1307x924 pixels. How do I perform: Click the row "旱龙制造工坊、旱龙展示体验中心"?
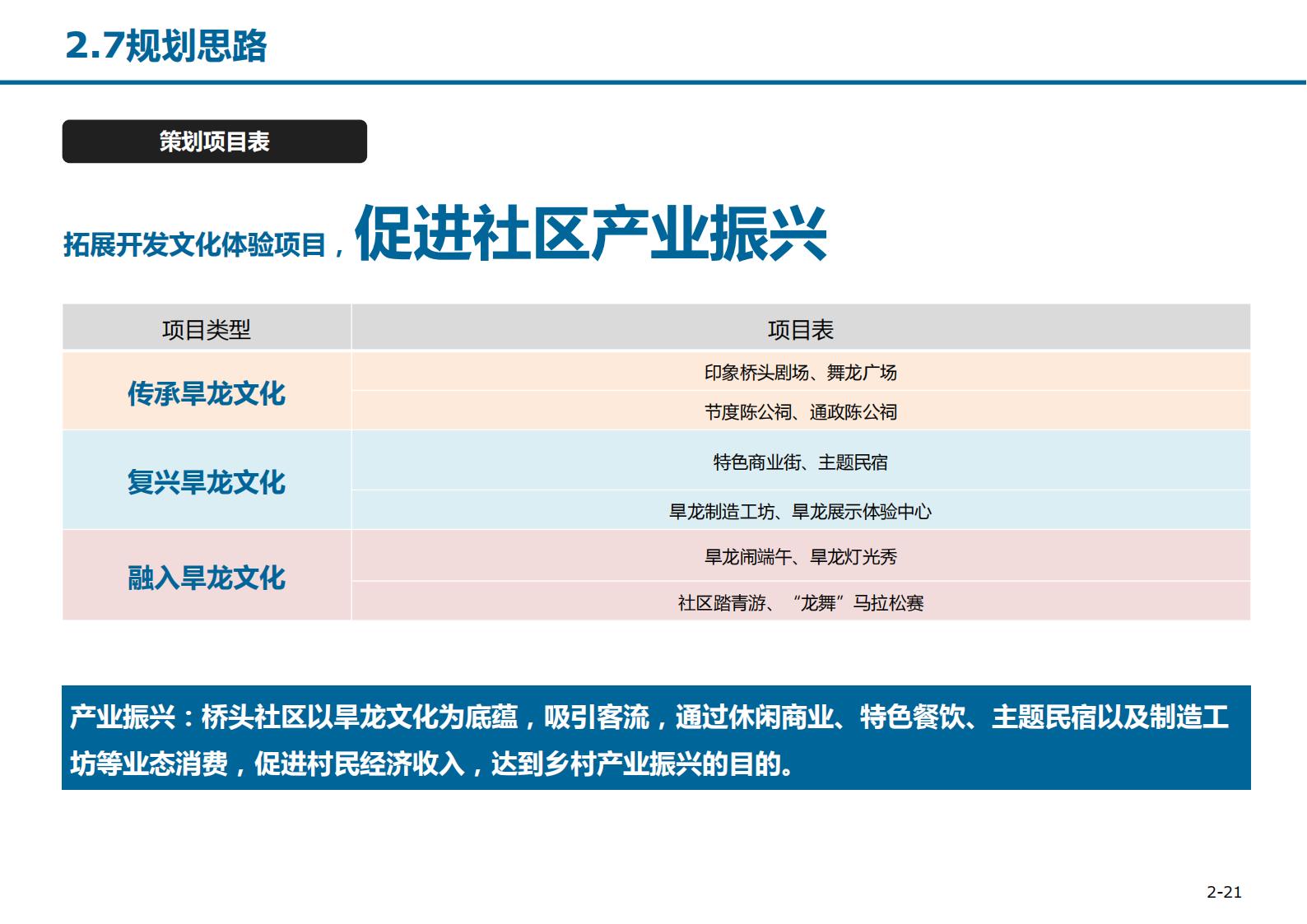tap(801, 511)
